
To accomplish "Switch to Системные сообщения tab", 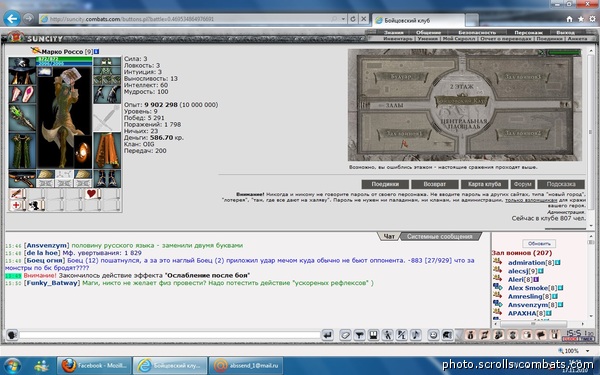I will (439, 236).
